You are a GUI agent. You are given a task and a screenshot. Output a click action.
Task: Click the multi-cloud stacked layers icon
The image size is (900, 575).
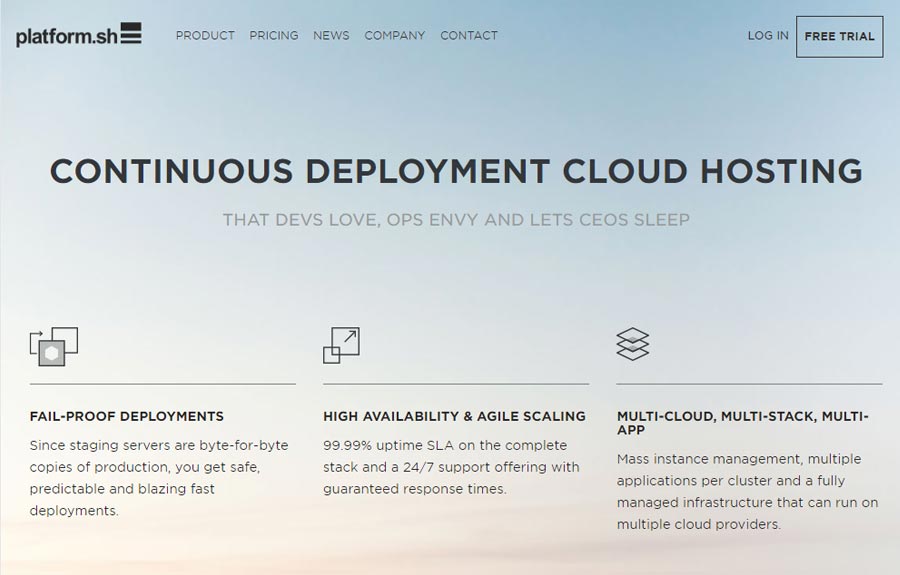633,344
